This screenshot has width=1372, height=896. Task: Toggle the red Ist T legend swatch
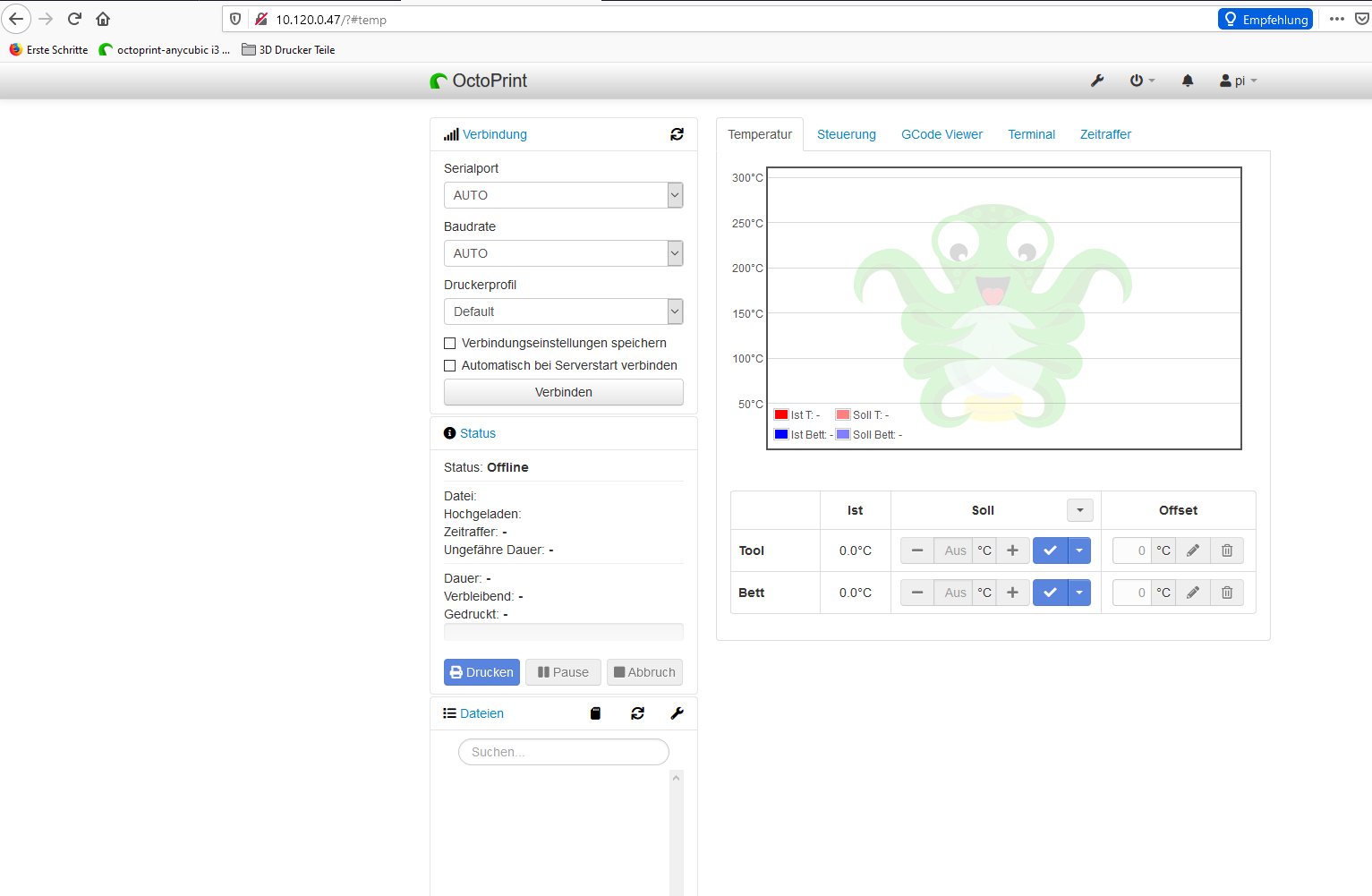[x=781, y=414]
